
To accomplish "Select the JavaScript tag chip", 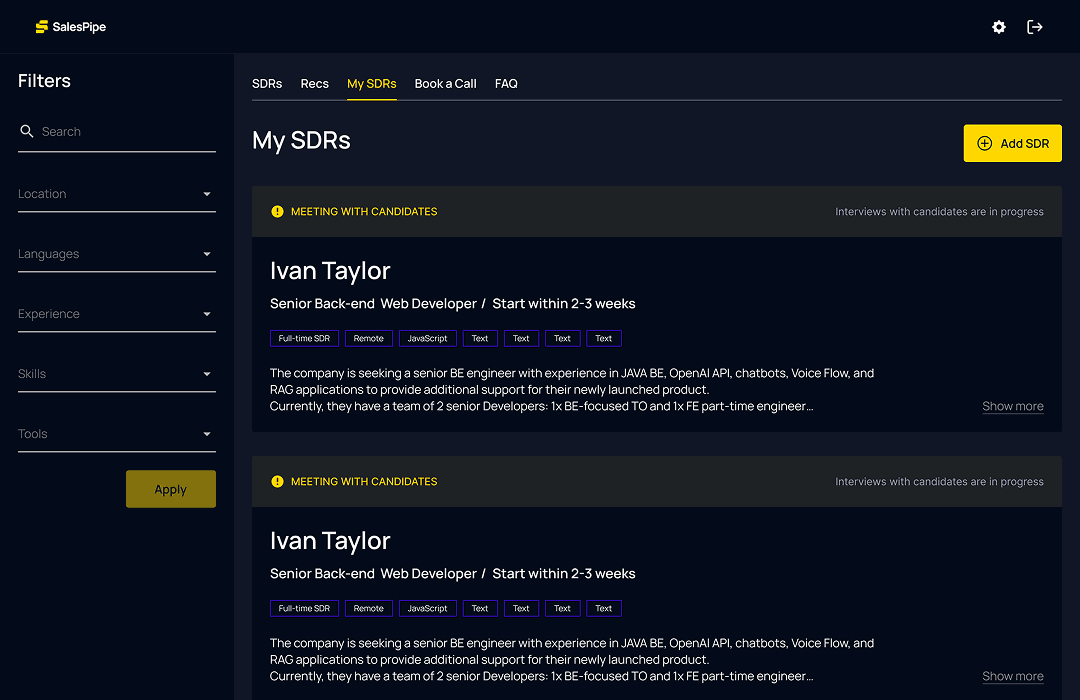I will pyautogui.click(x=427, y=338).
